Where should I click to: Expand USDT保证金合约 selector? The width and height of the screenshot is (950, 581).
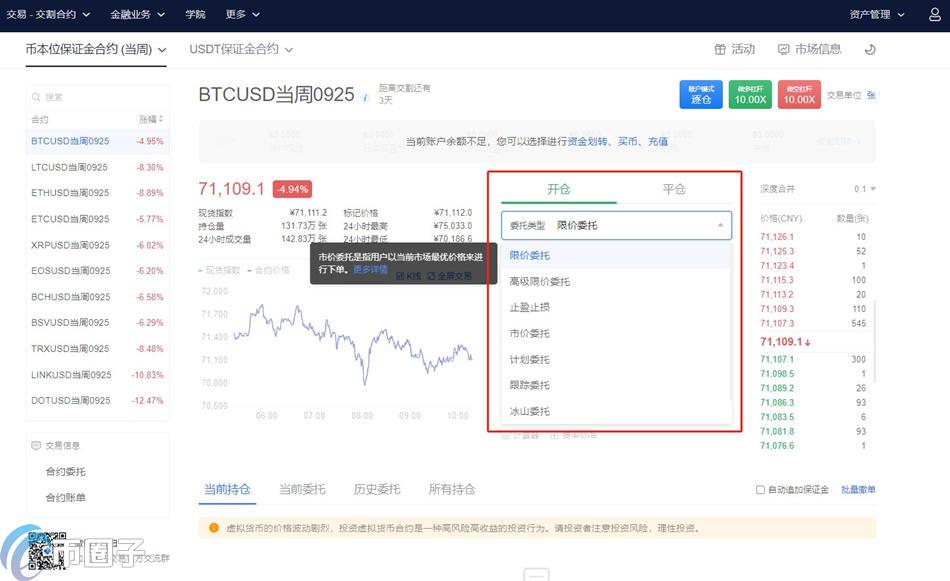point(241,50)
